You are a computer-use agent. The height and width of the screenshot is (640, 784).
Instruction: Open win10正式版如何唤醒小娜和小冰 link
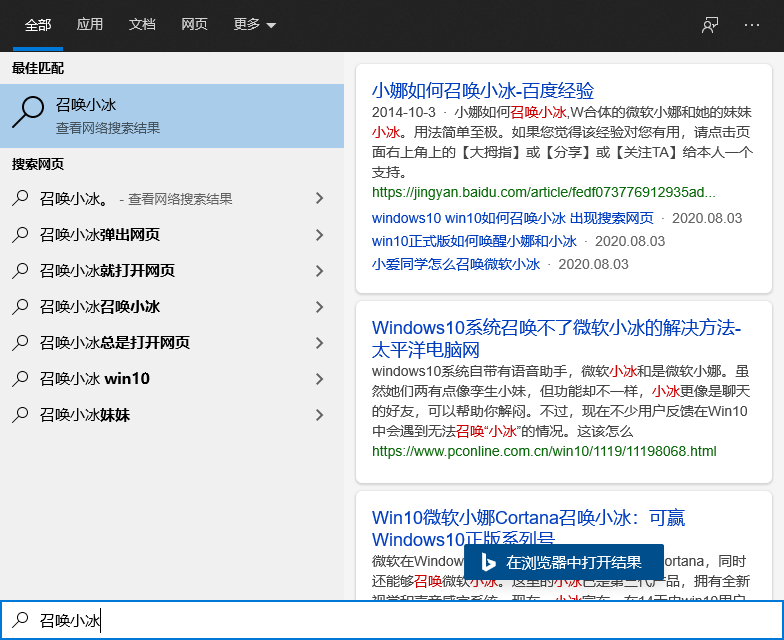(474, 241)
